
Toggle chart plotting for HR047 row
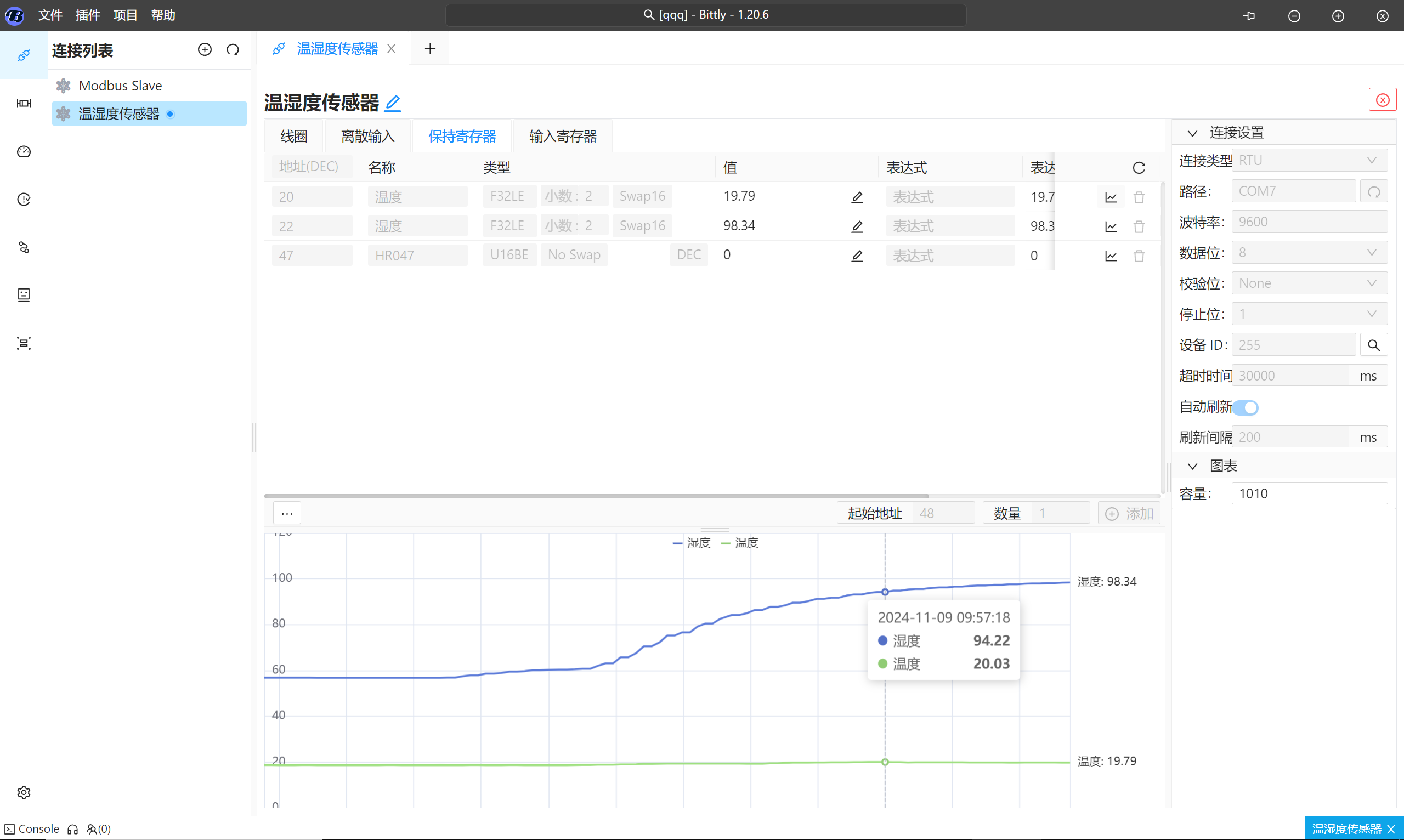tap(1111, 257)
